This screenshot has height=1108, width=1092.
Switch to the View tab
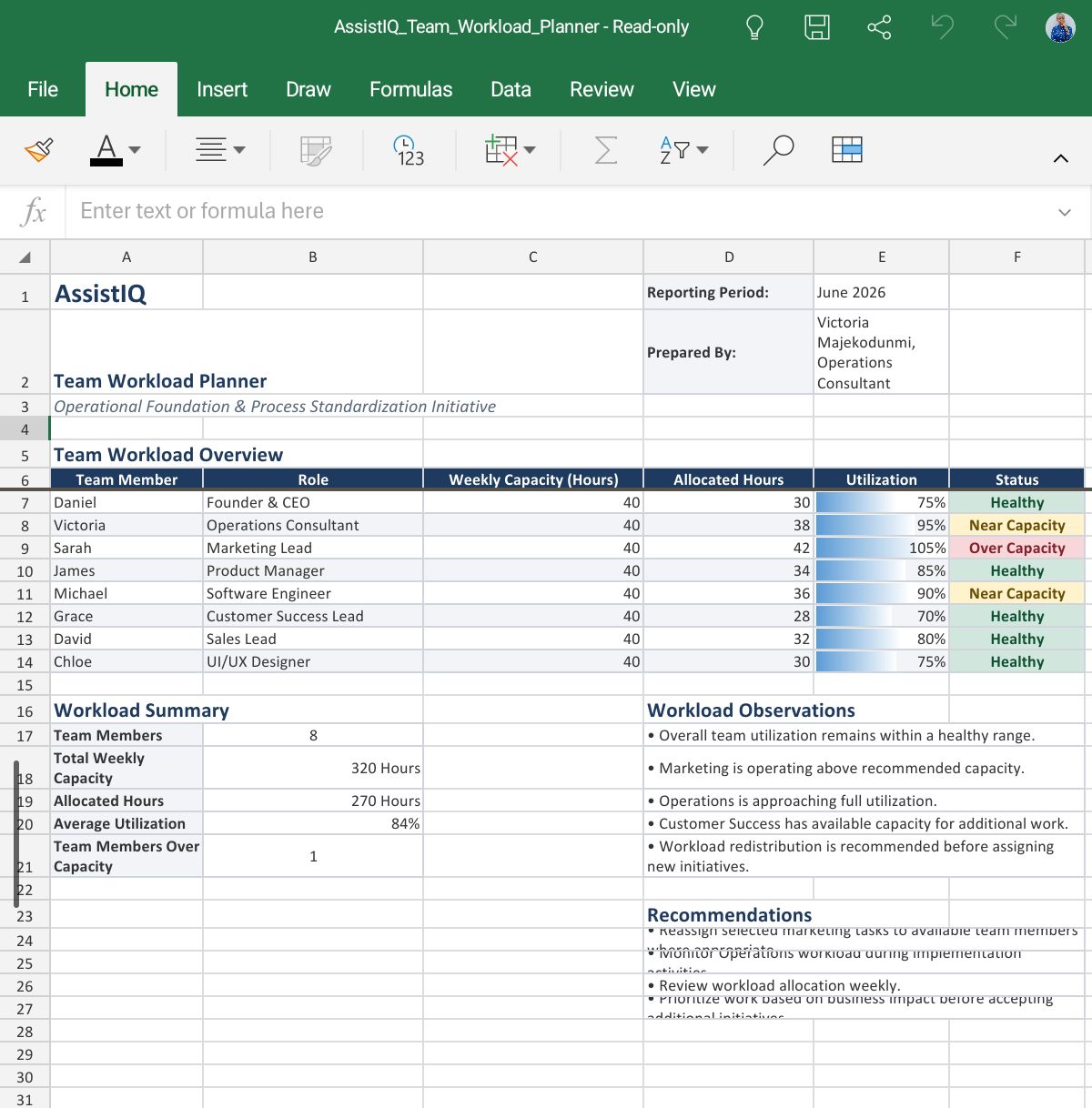pyautogui.click(x=693, y=89)
